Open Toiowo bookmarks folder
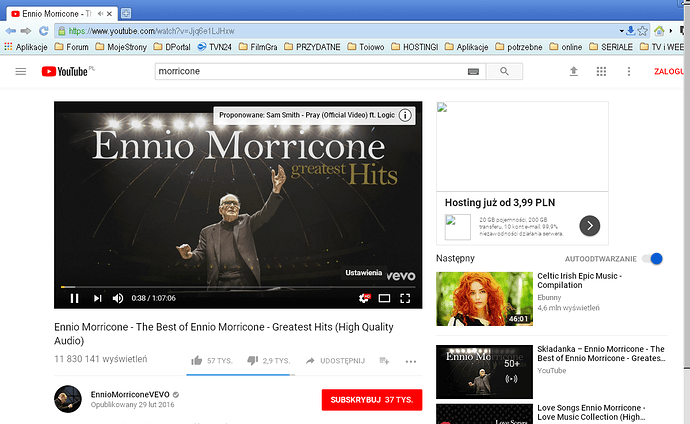 366,47
